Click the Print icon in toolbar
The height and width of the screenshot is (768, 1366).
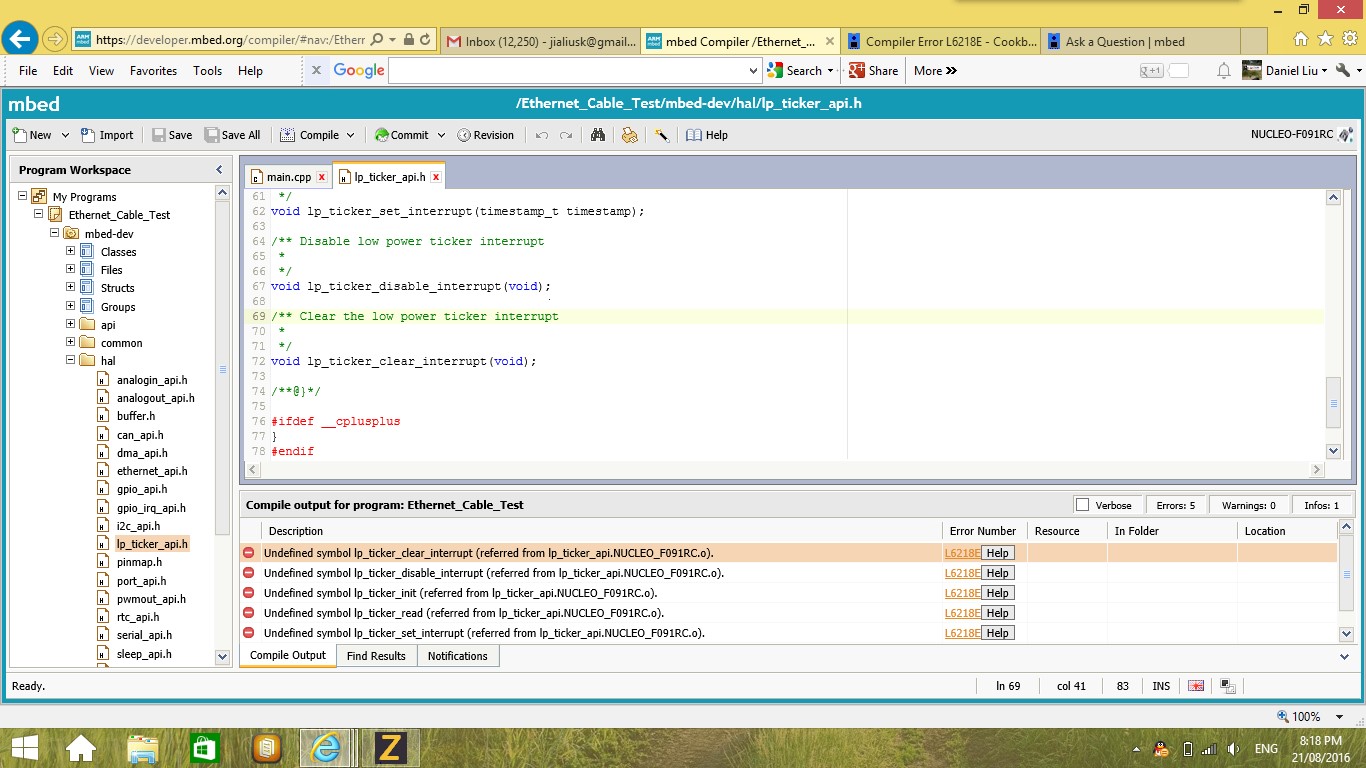(629, 135)
